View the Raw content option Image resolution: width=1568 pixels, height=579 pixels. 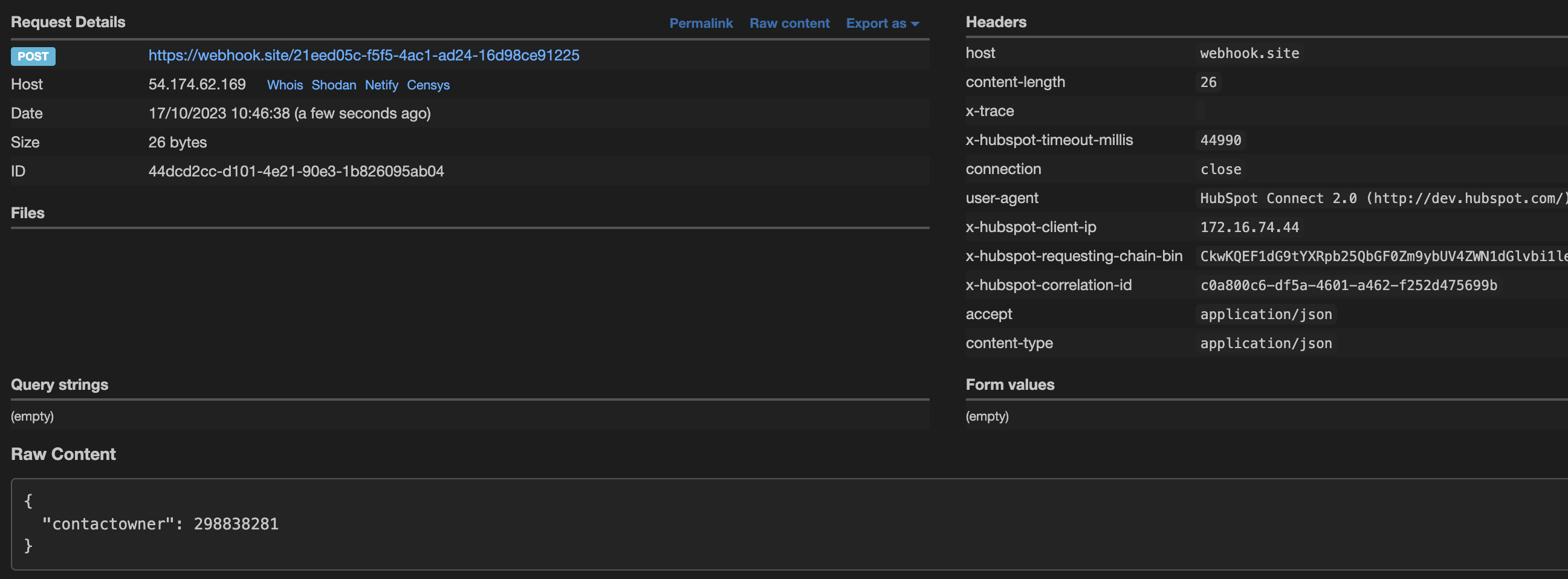pos(789,23)
